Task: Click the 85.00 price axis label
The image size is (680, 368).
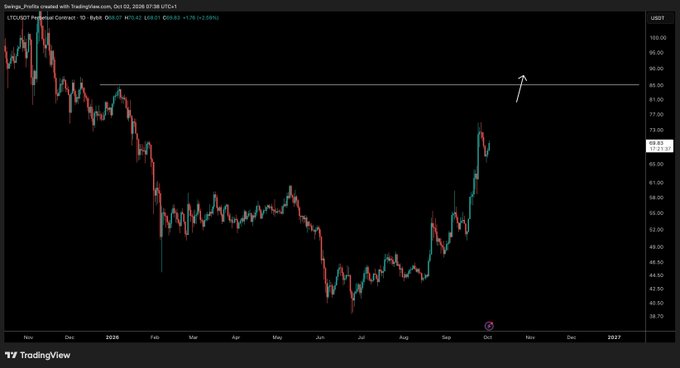Action: click(657, 85)
